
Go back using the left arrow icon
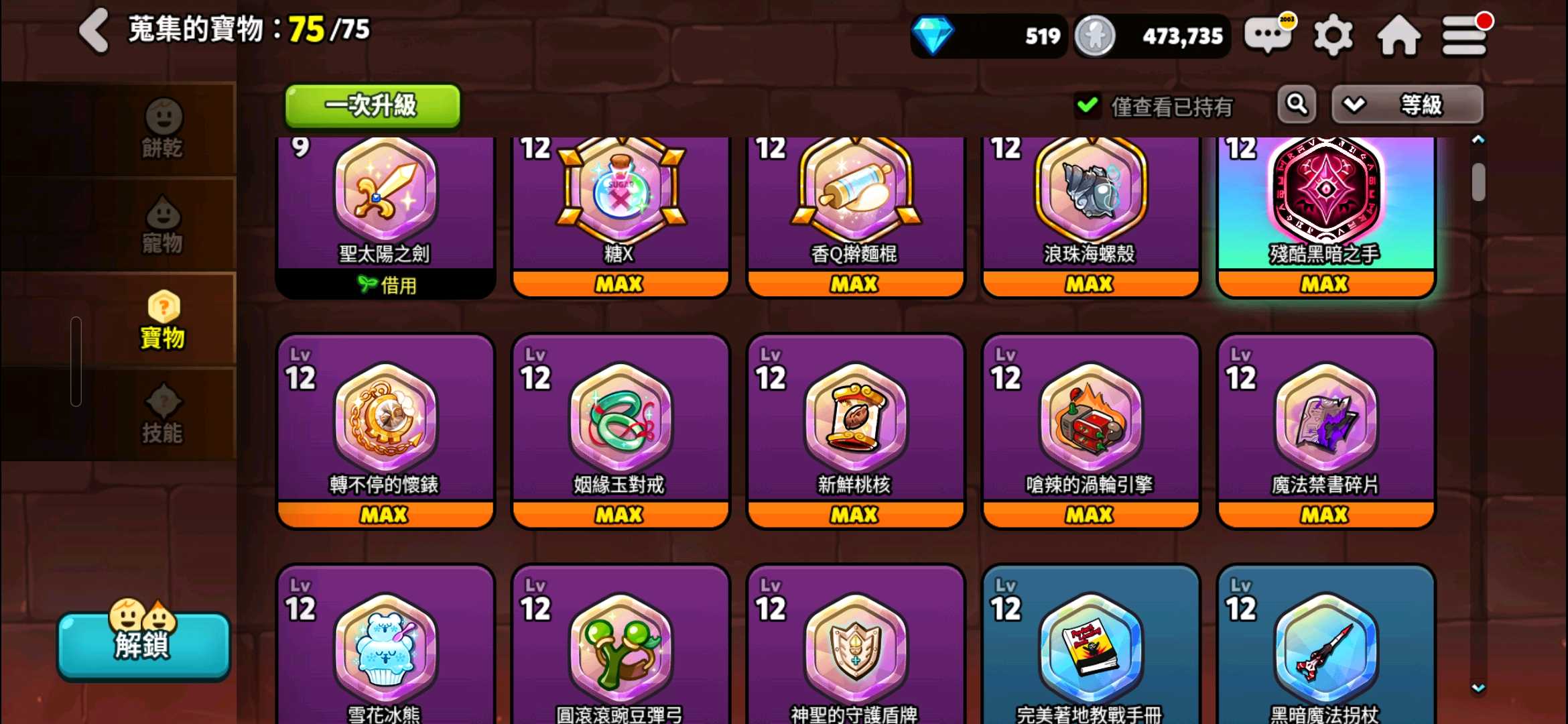pos(94,31)
